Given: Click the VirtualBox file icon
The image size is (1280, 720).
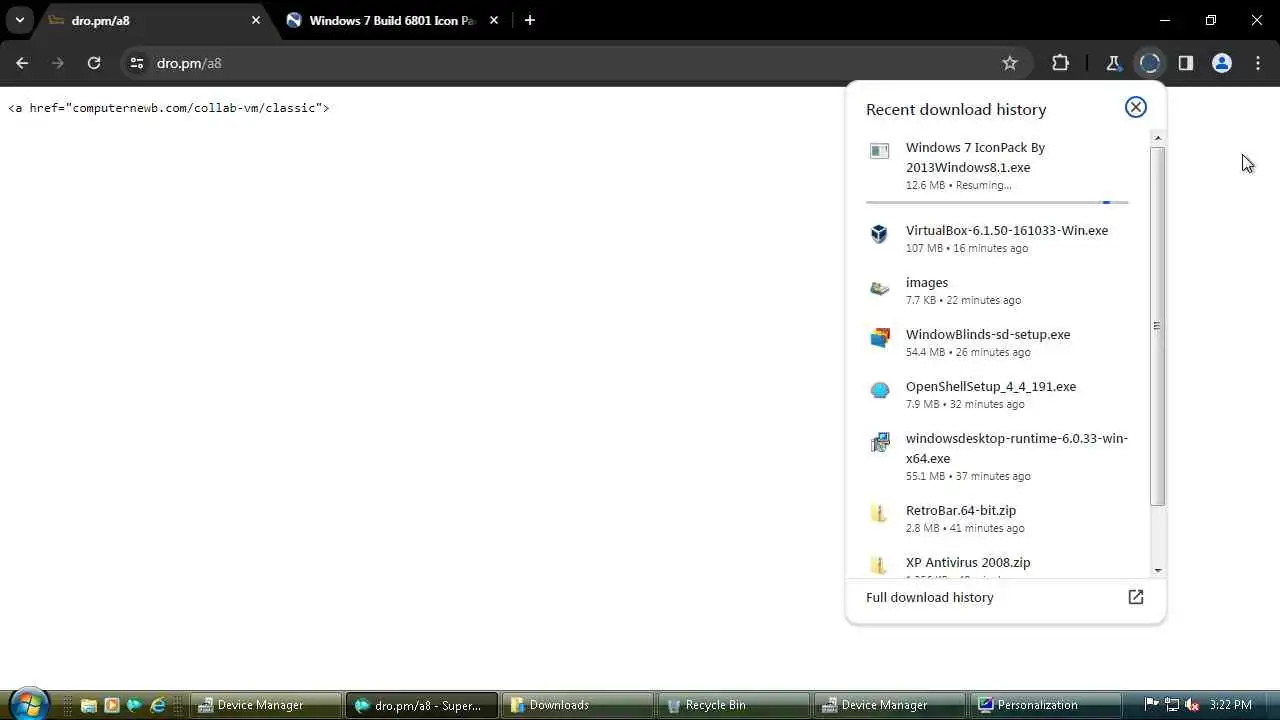Looking at the screenshot, I should pyautogui.click(x=879, y=234).
